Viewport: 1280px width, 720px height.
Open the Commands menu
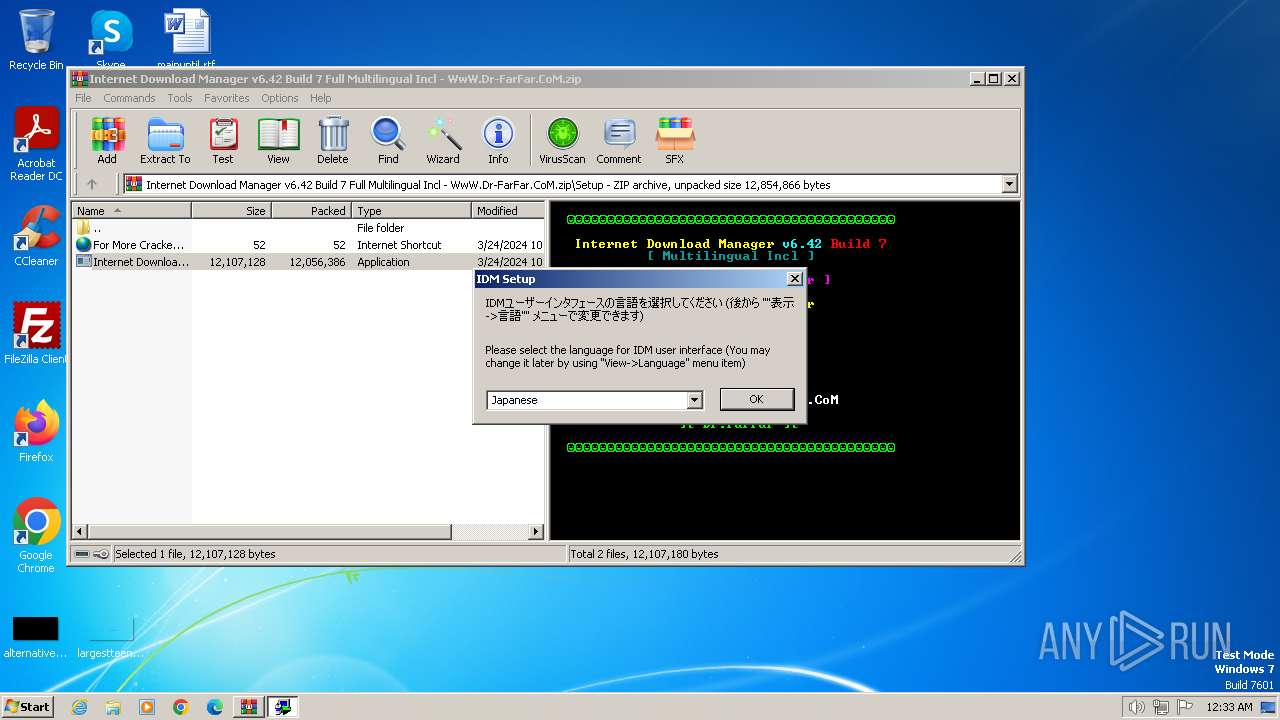pos(129,98)
